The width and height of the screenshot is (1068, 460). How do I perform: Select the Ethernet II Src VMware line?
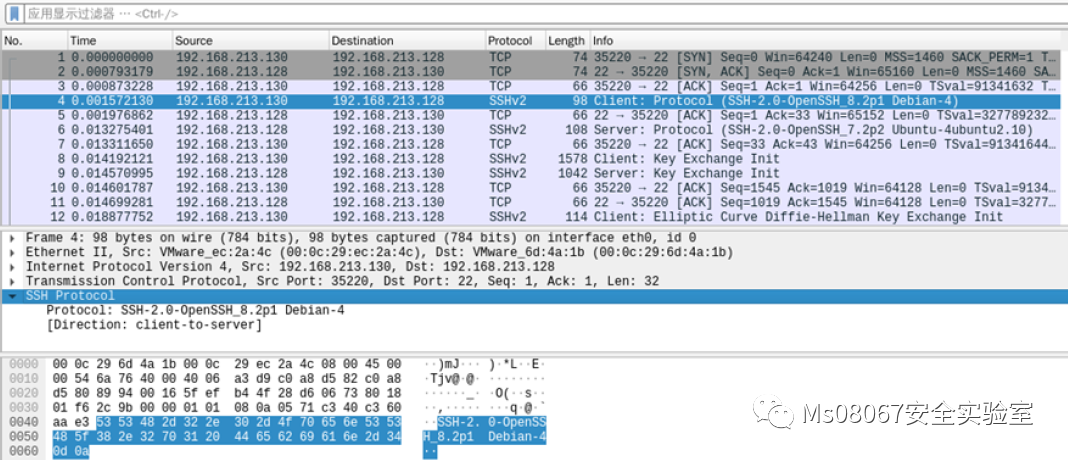tap(379, 252)
